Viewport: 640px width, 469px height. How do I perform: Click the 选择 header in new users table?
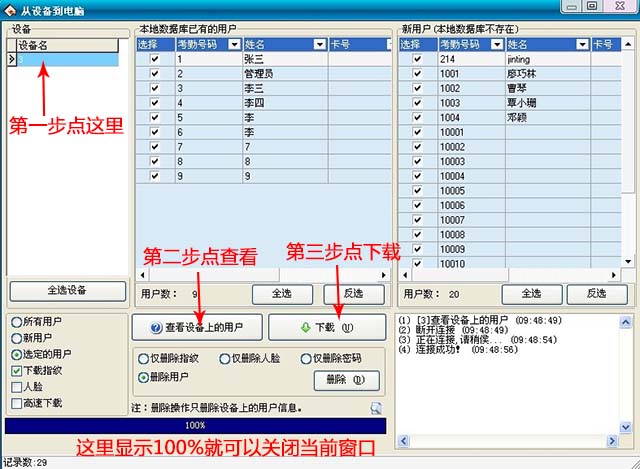point(418,44)
